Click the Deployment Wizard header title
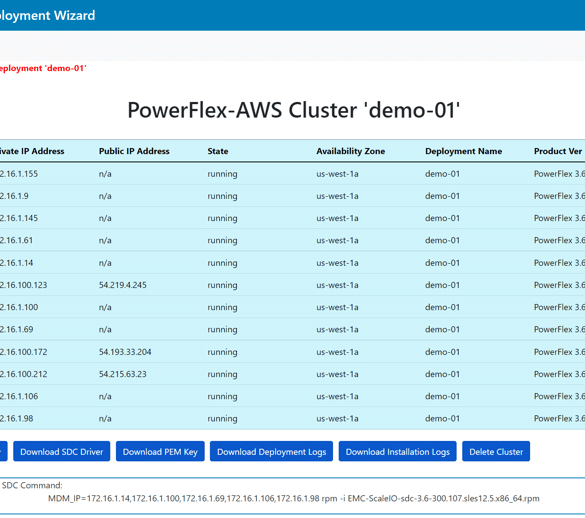The height and width of the screenshot is (518, 585). coord(47,15)
